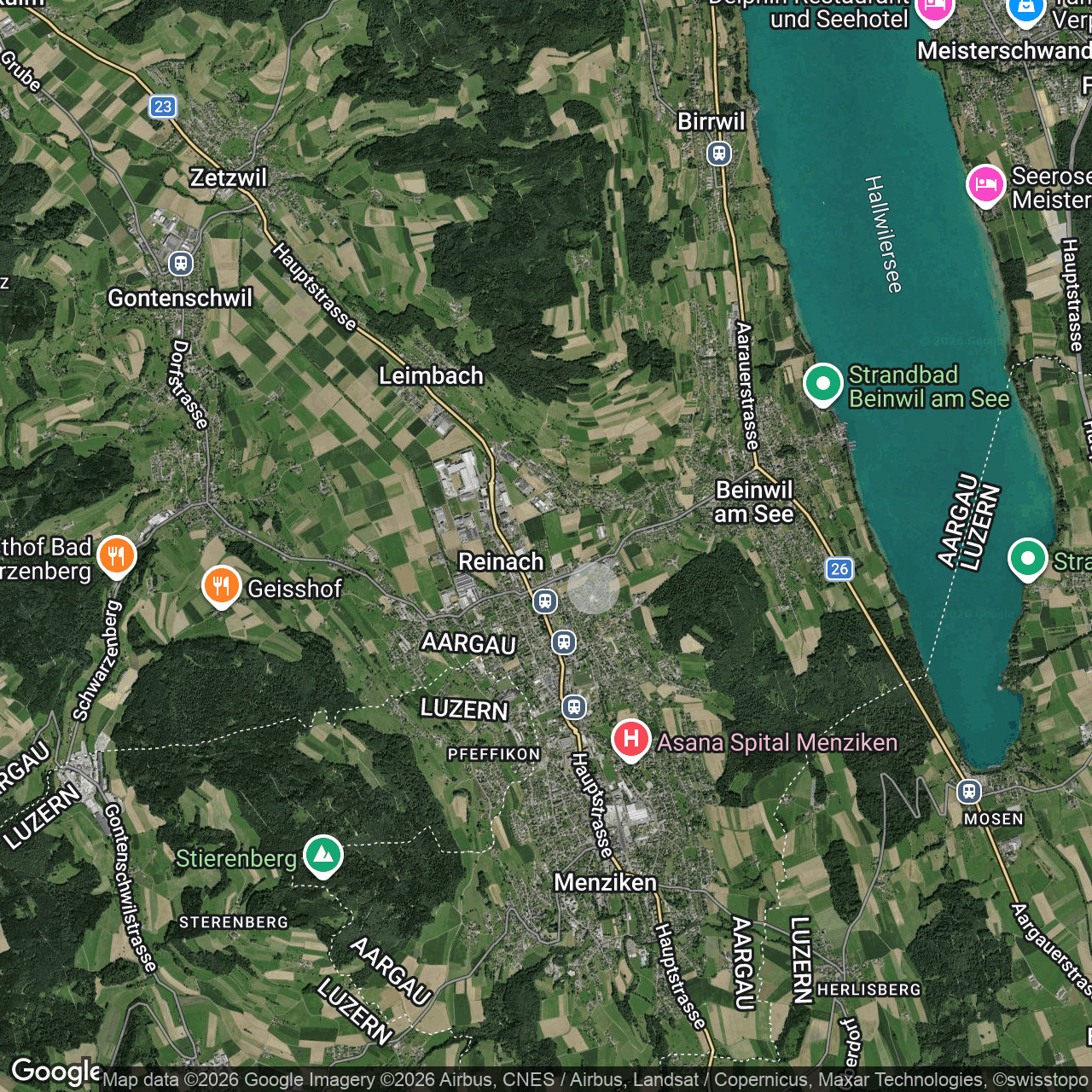1092x1092 pixels.
Task: Click the Geisshof label
Action: [x=294, y=589]
